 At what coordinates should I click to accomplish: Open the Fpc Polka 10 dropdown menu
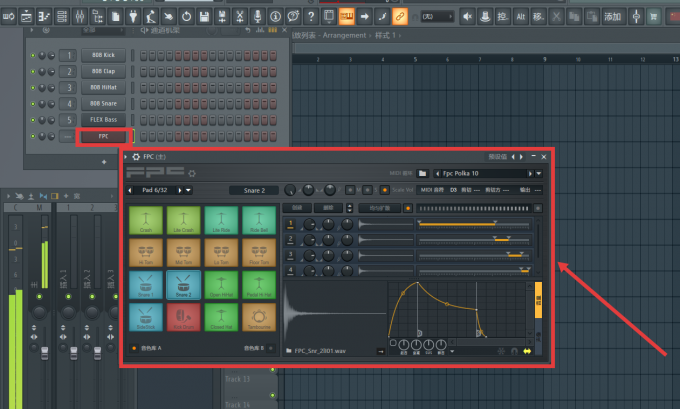539,173
